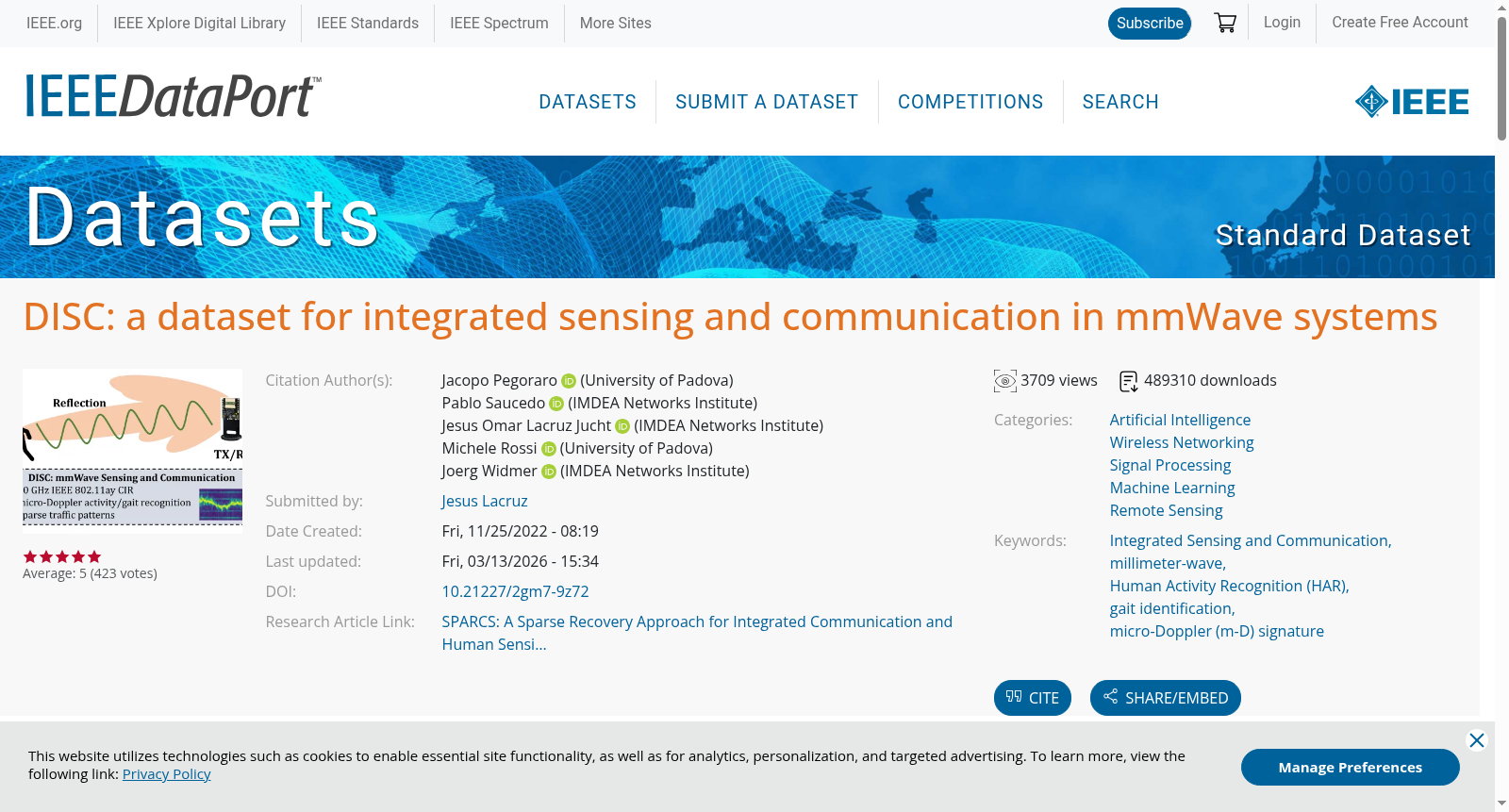Click the CITE button
This screenshot has width=1509, height=812.
tap(1033, 698)
